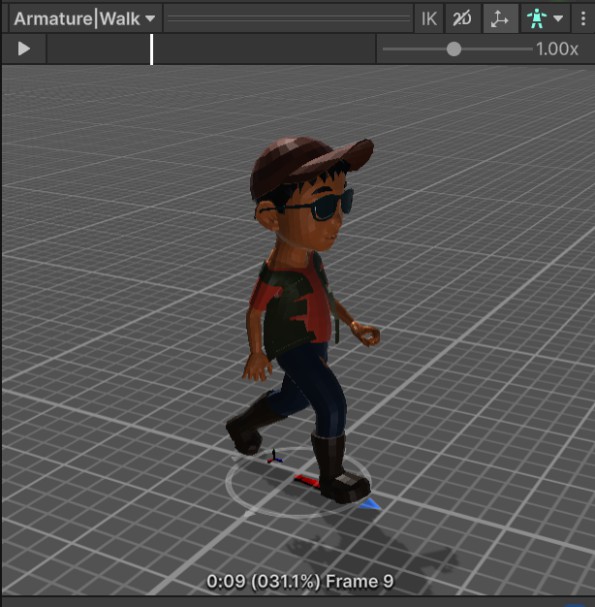This screenshot has width=595, height=607.
Task: Click the frame info text 0:09 Frame 9
Action: (x=300, y=581)
